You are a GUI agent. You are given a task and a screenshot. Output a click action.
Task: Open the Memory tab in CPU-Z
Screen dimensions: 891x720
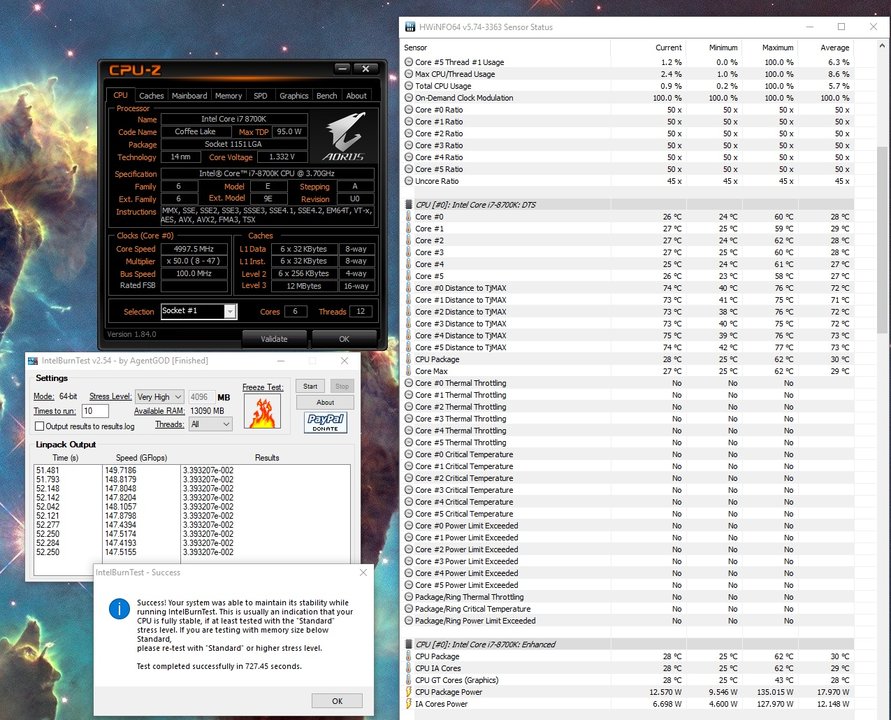tap(228, 95)
